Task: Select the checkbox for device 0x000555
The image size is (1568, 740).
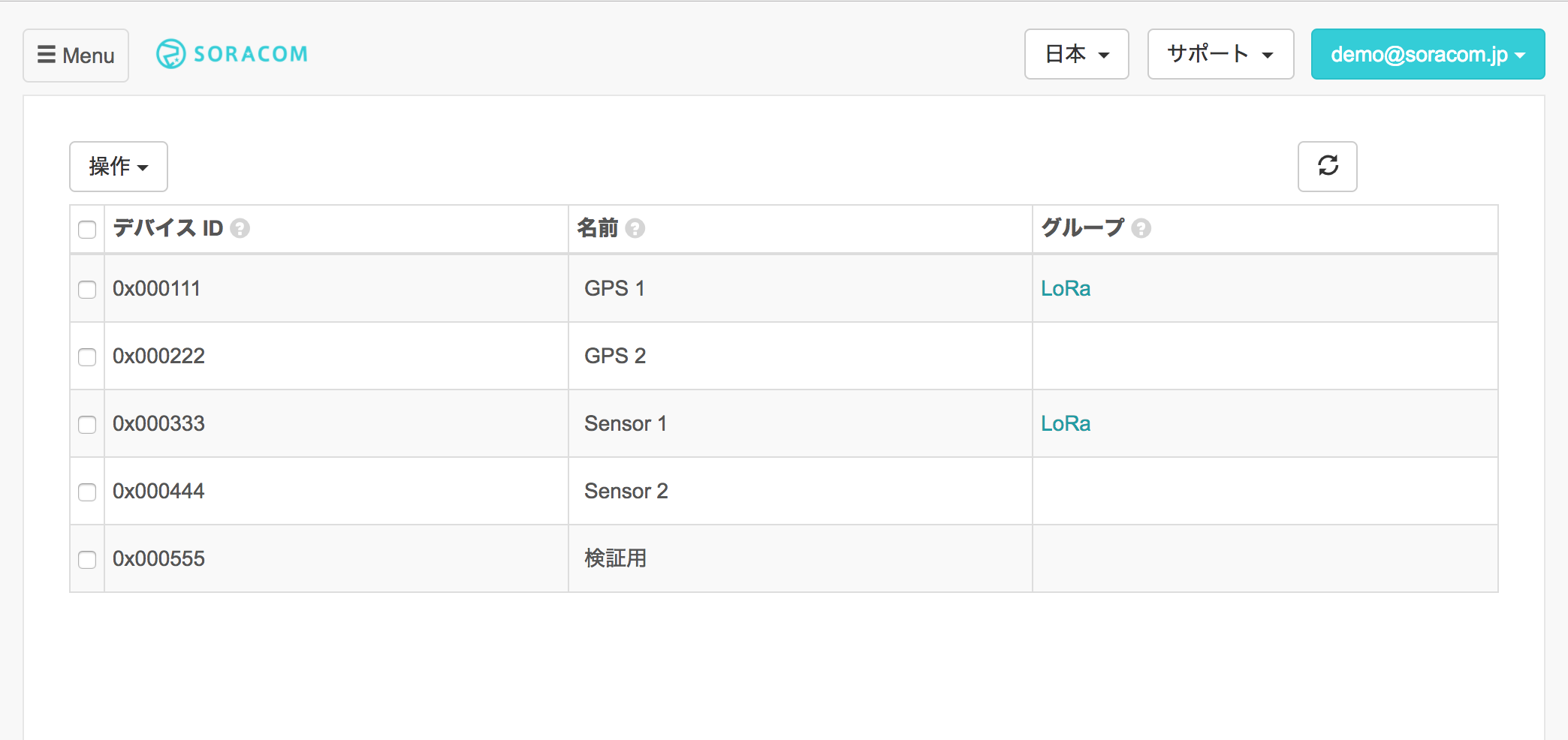Action: [x=87, y=559]
